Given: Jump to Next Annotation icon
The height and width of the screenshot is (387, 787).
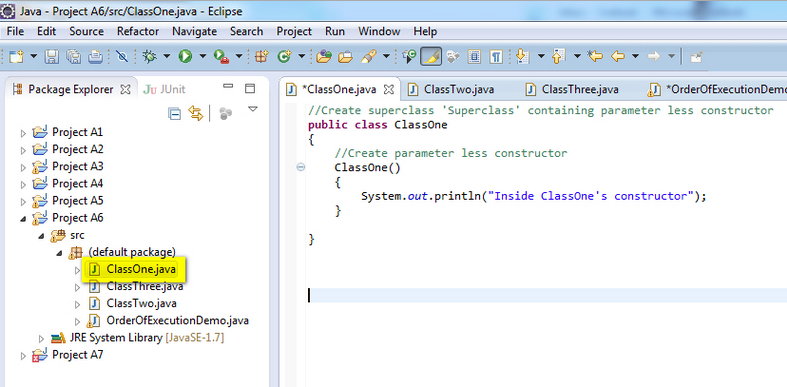Looking at the screenshot, I should coord(523,57).
